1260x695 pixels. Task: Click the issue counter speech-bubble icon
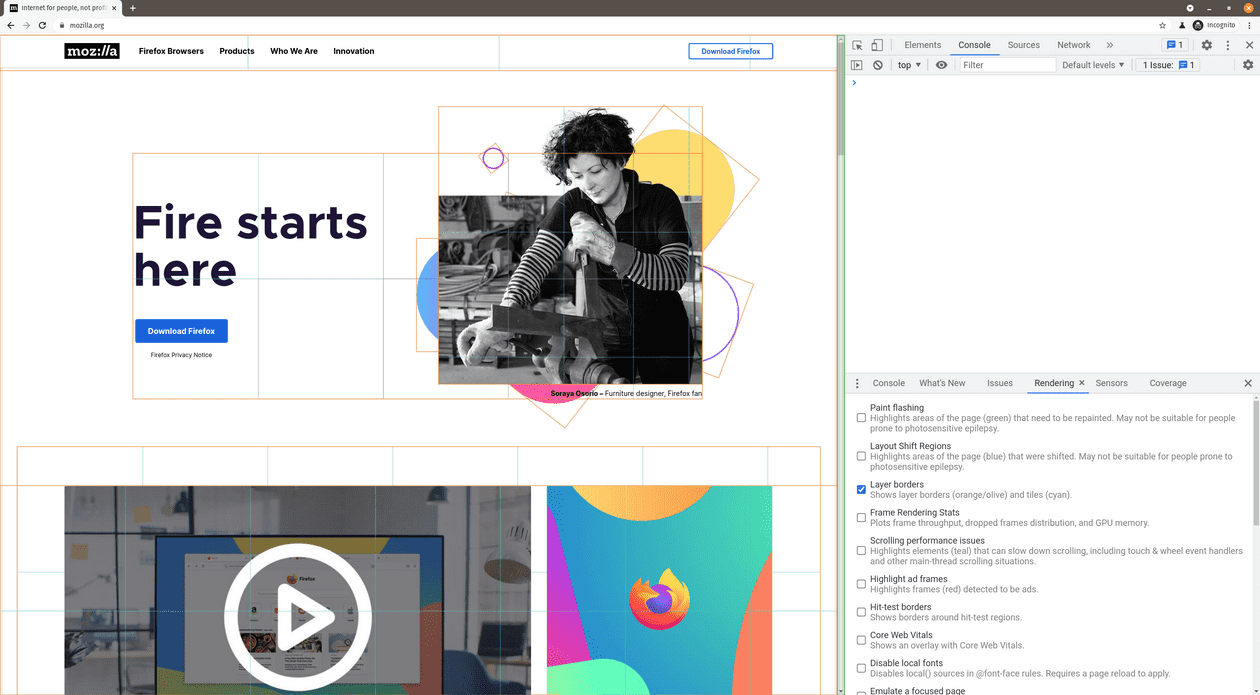pyautogui.click(x=1171, y=45)
